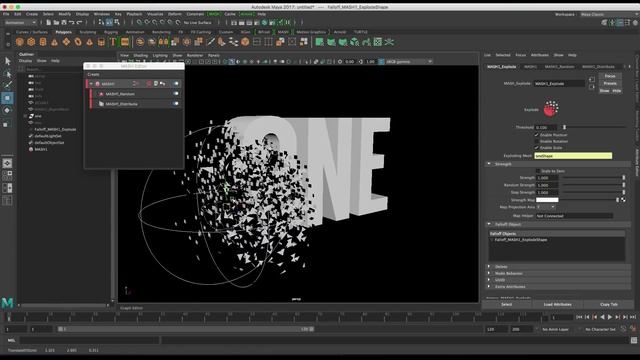Collapse the Falloff Object section

point(489,224)
